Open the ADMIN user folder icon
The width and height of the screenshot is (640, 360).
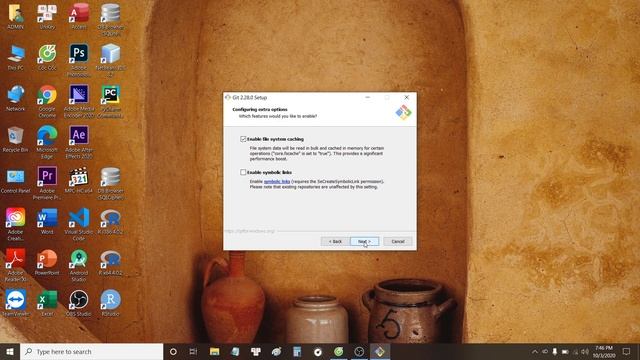(x=16, y=17)
